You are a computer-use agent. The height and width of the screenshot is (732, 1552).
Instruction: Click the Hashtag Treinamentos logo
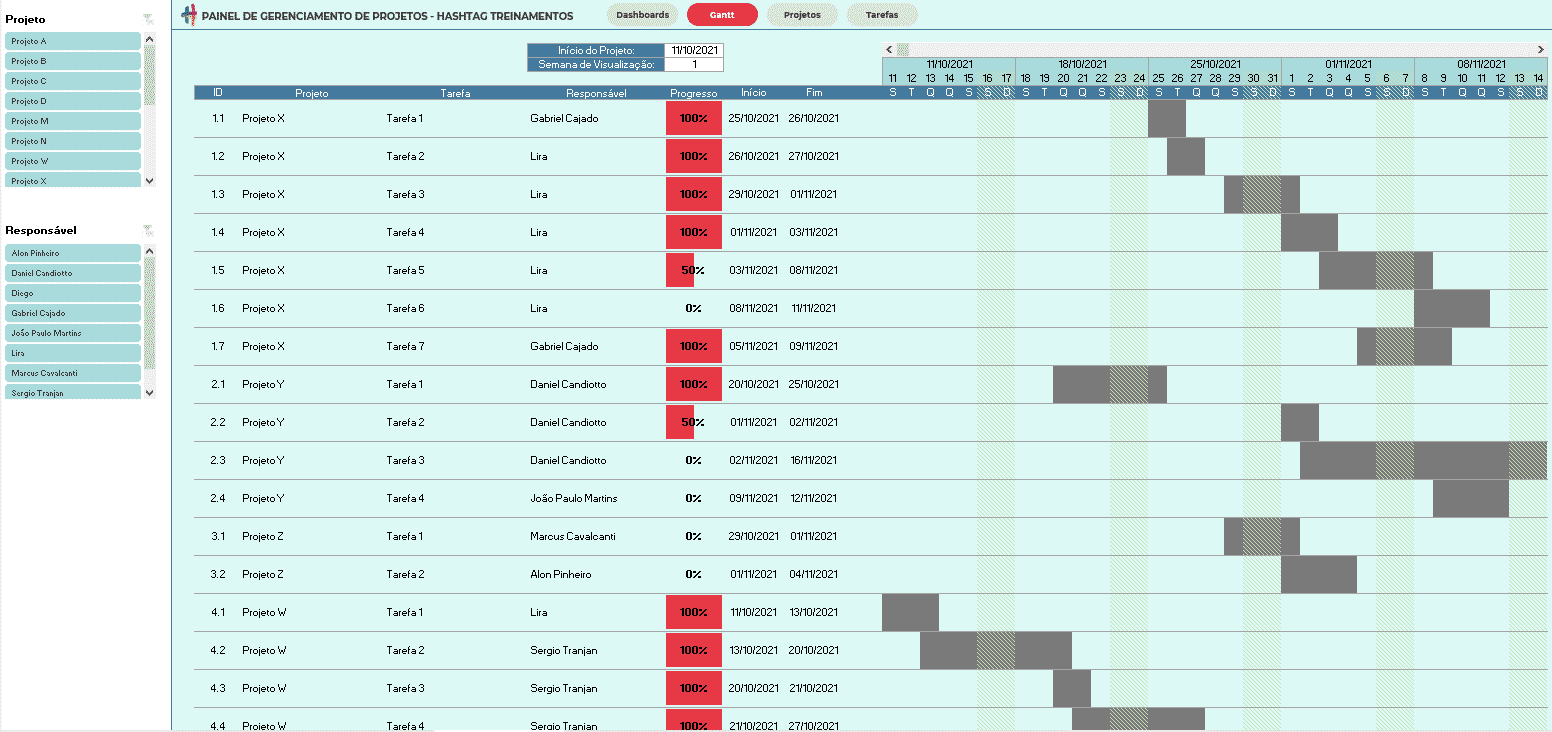pos(189,15)
